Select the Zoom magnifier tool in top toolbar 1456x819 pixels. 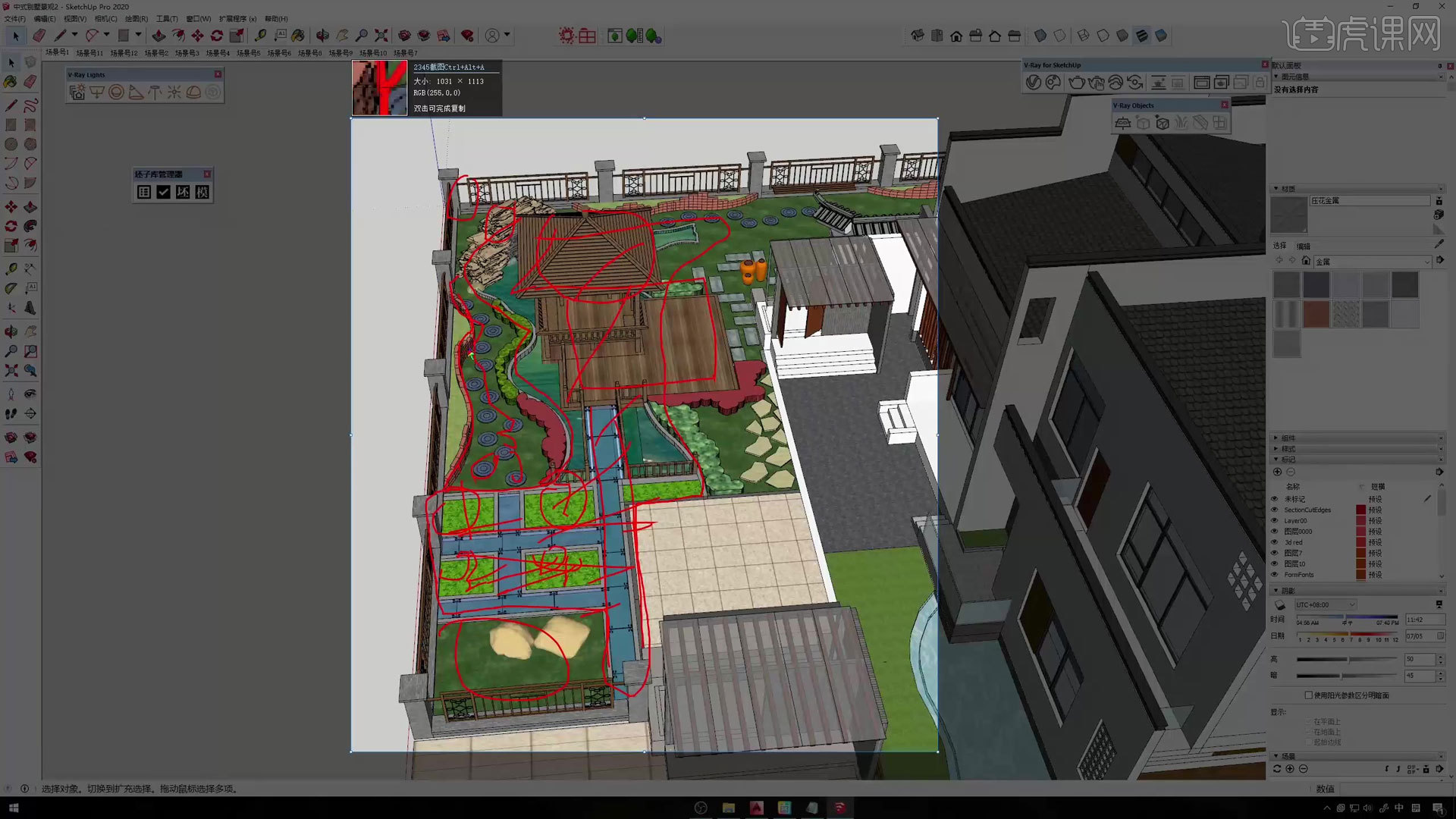click(362, 36)
